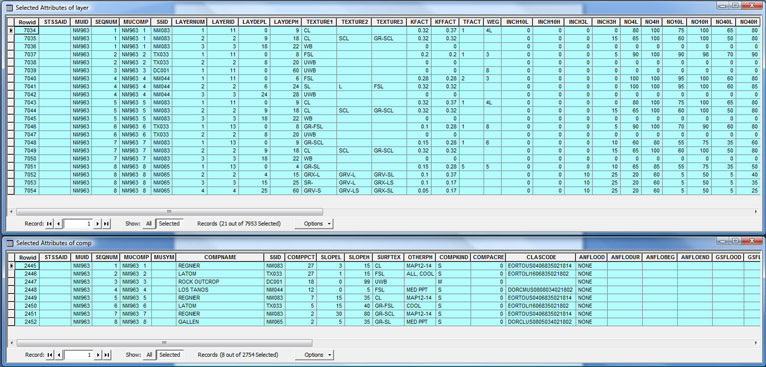Screen dimensions: 766x367
Task: Select CLASCODE column header
Action: [541, 257]
